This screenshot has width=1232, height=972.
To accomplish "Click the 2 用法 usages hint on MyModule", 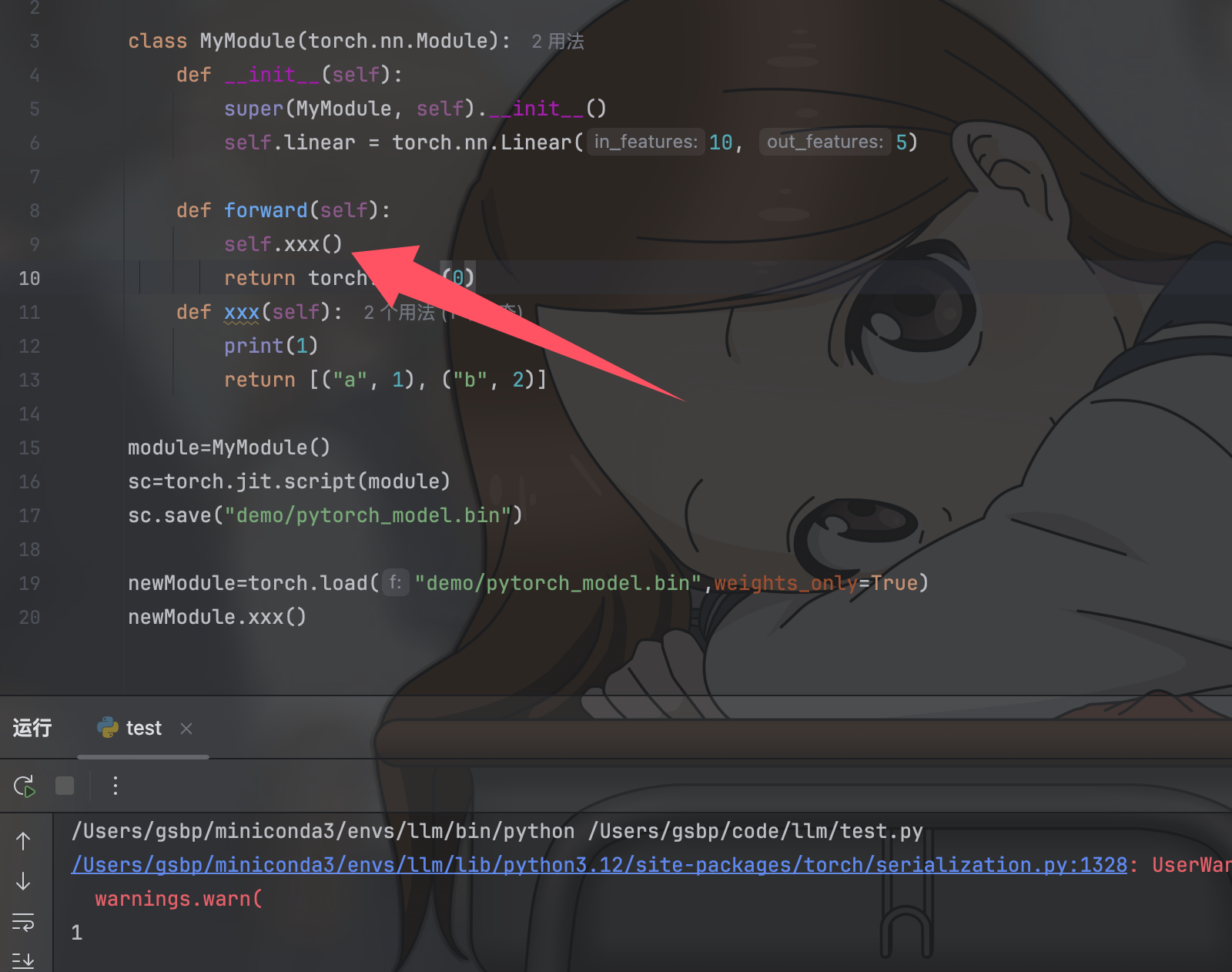I will pos(558,42).
